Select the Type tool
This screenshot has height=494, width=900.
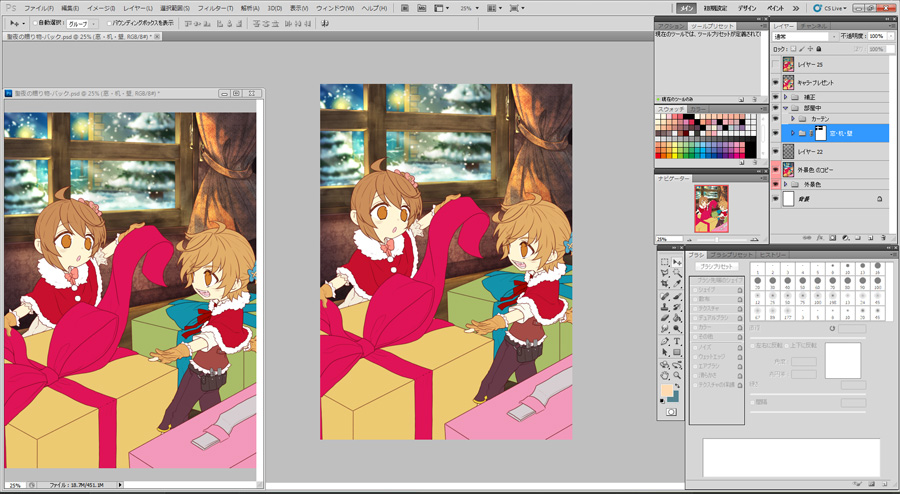pos(677,340)
